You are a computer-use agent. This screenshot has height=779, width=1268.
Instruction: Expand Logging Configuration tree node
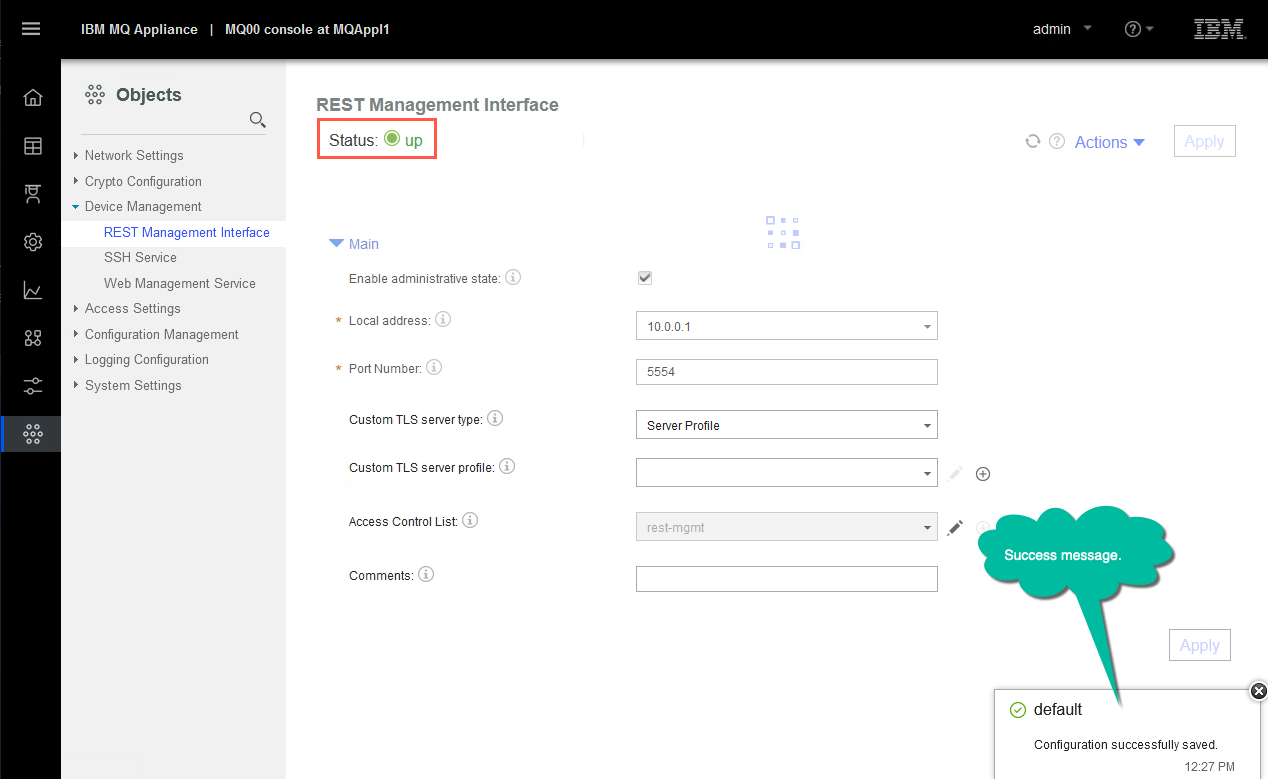tap(76, 359)
